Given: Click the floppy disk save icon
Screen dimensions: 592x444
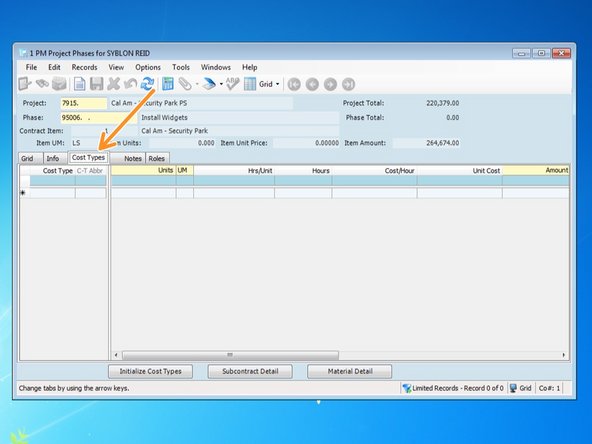Looking at the screenshot, I should 96,84.
